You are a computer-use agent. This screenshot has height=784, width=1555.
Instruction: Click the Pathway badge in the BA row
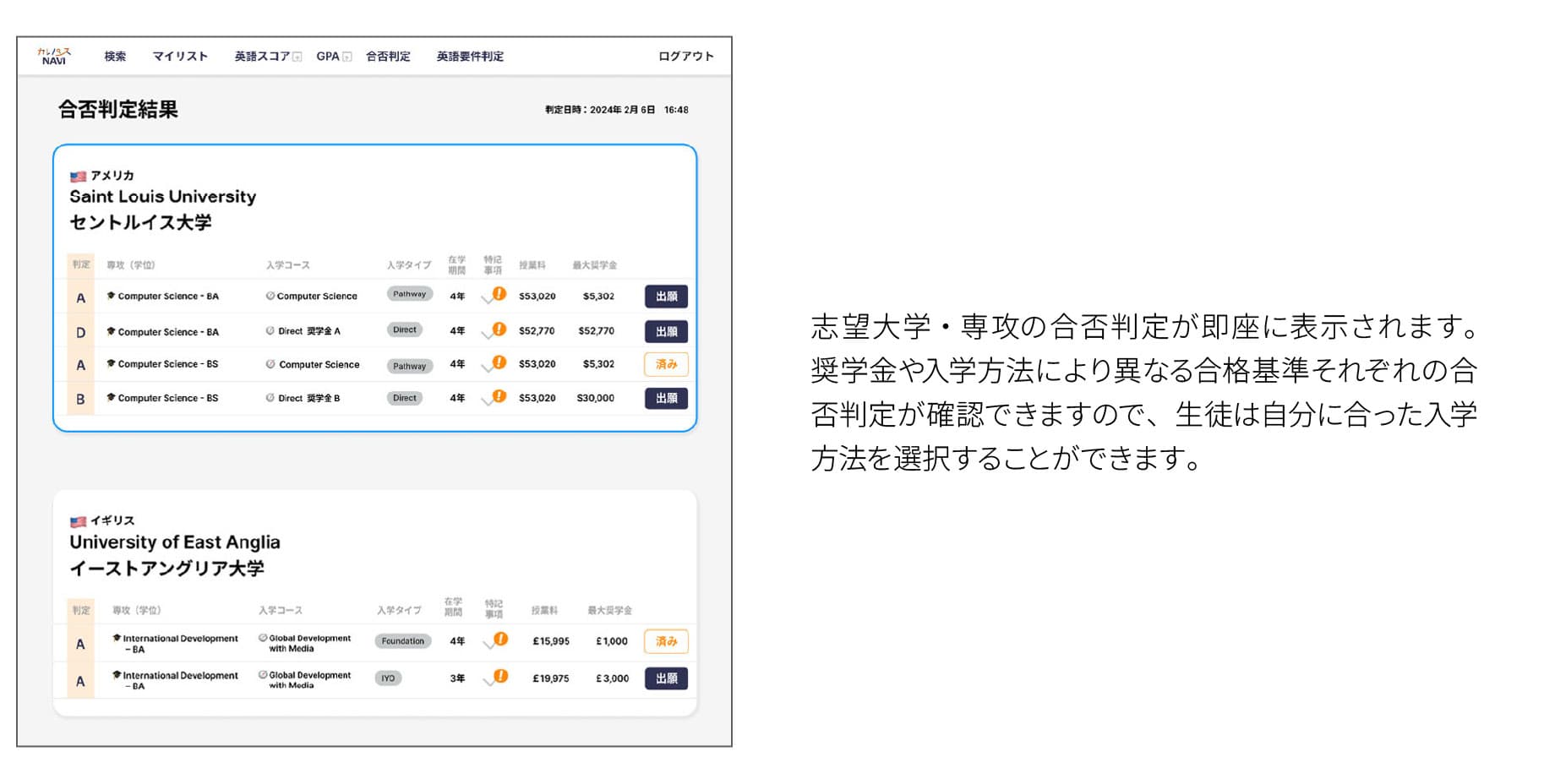click(x=410, y=294)
